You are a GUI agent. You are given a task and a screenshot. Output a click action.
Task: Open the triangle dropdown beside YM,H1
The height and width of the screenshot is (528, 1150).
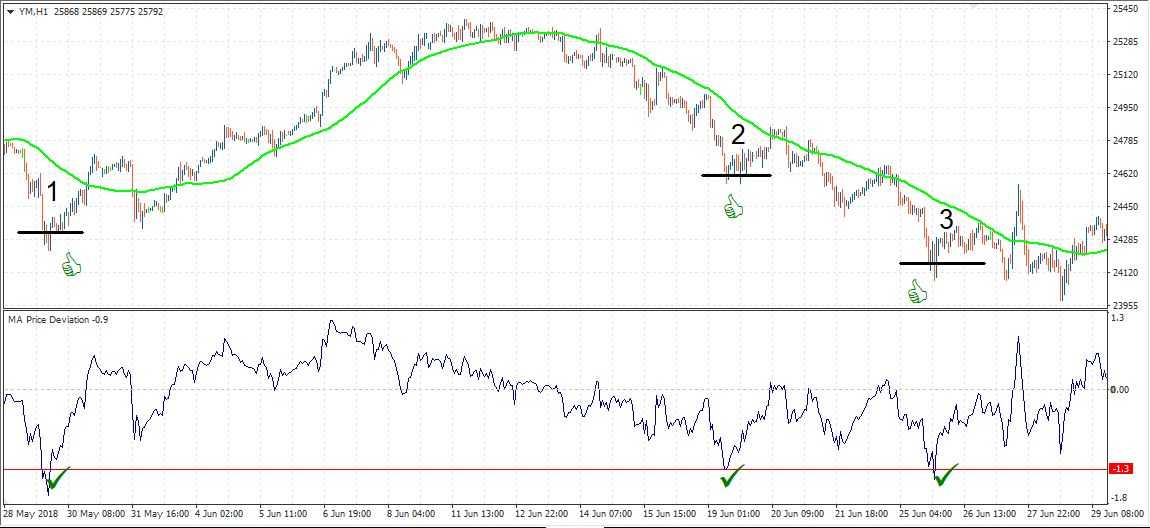click(x=10, y=11)
